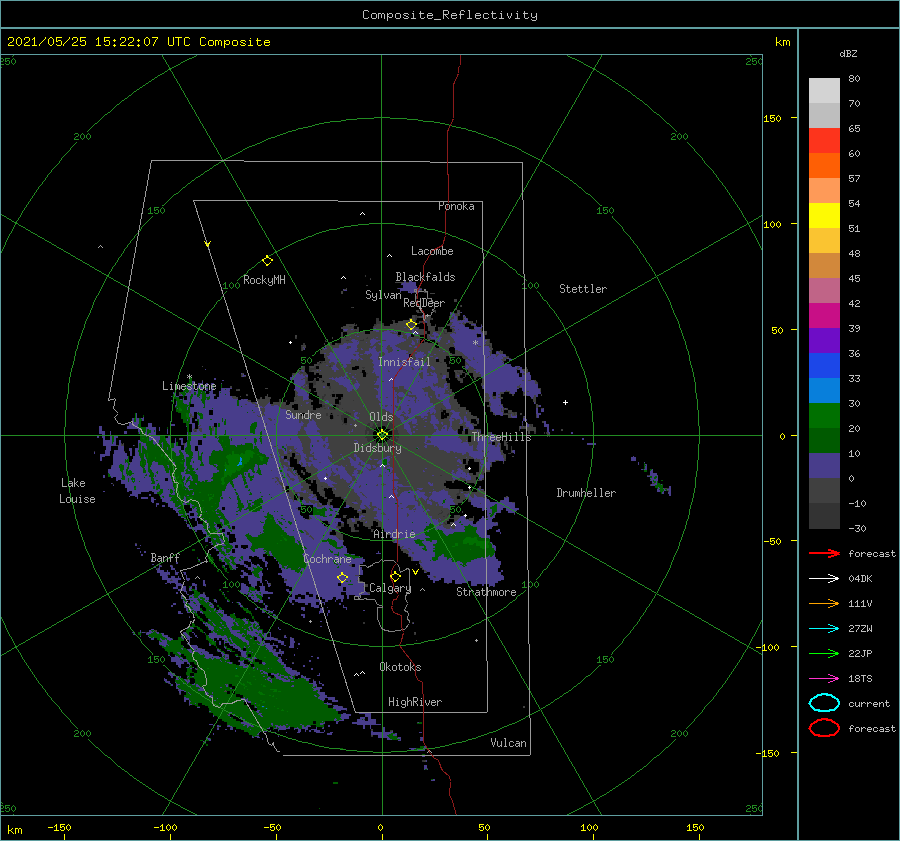Select the 36 dBZ purple color swatch
The image size is (900, 841).
coord(824,341)
